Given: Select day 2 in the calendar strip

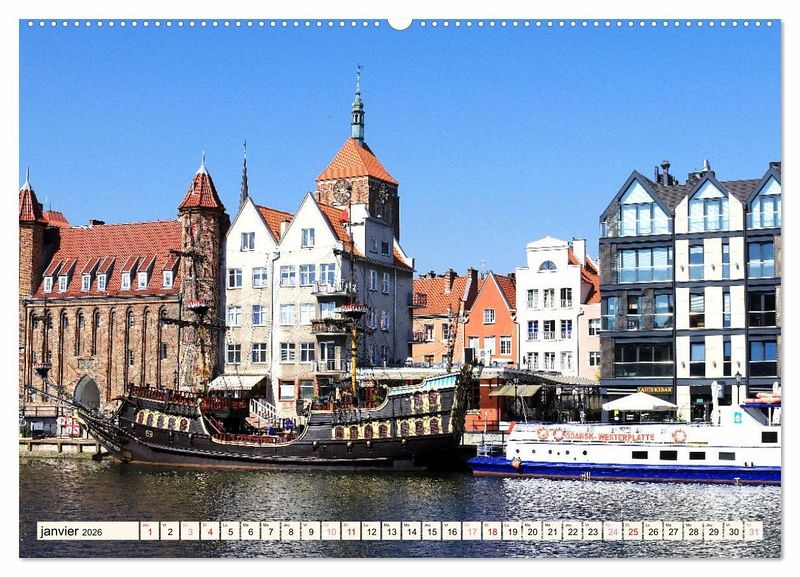Looking at the screenshot, I should (169, 531).
